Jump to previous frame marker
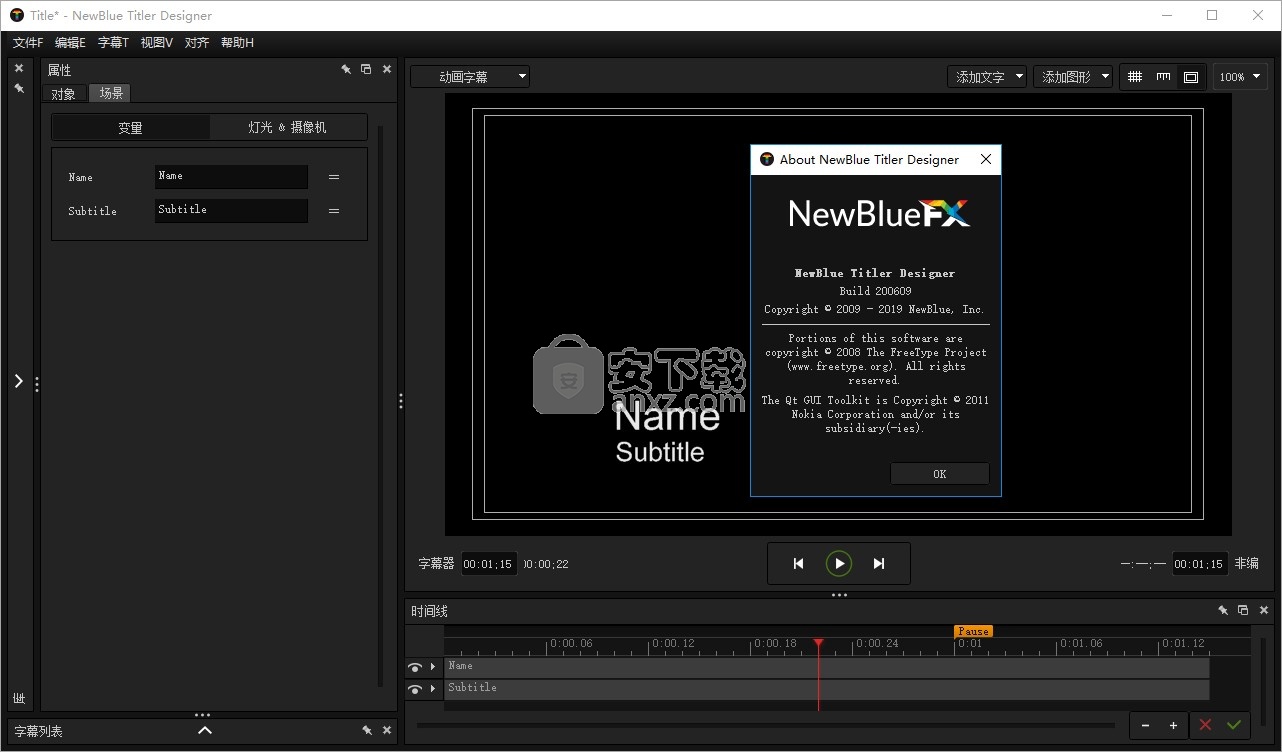 (x=798, y=564)
